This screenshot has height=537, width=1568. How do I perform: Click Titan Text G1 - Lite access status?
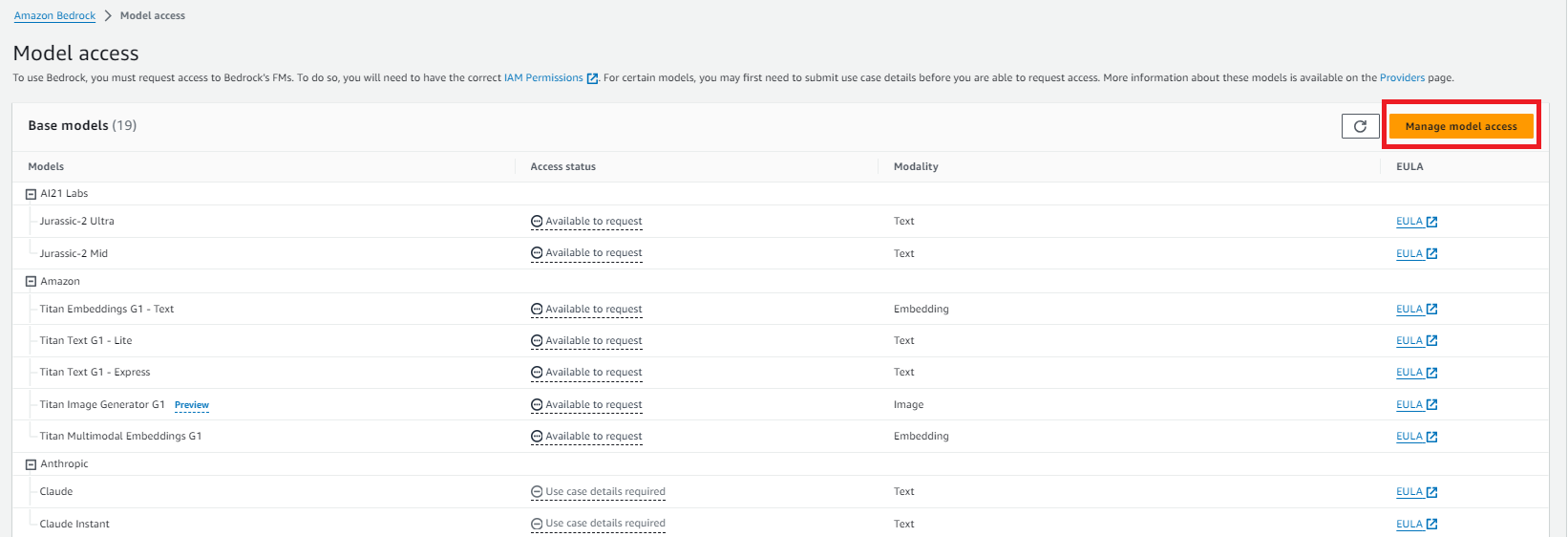[586, 341]
